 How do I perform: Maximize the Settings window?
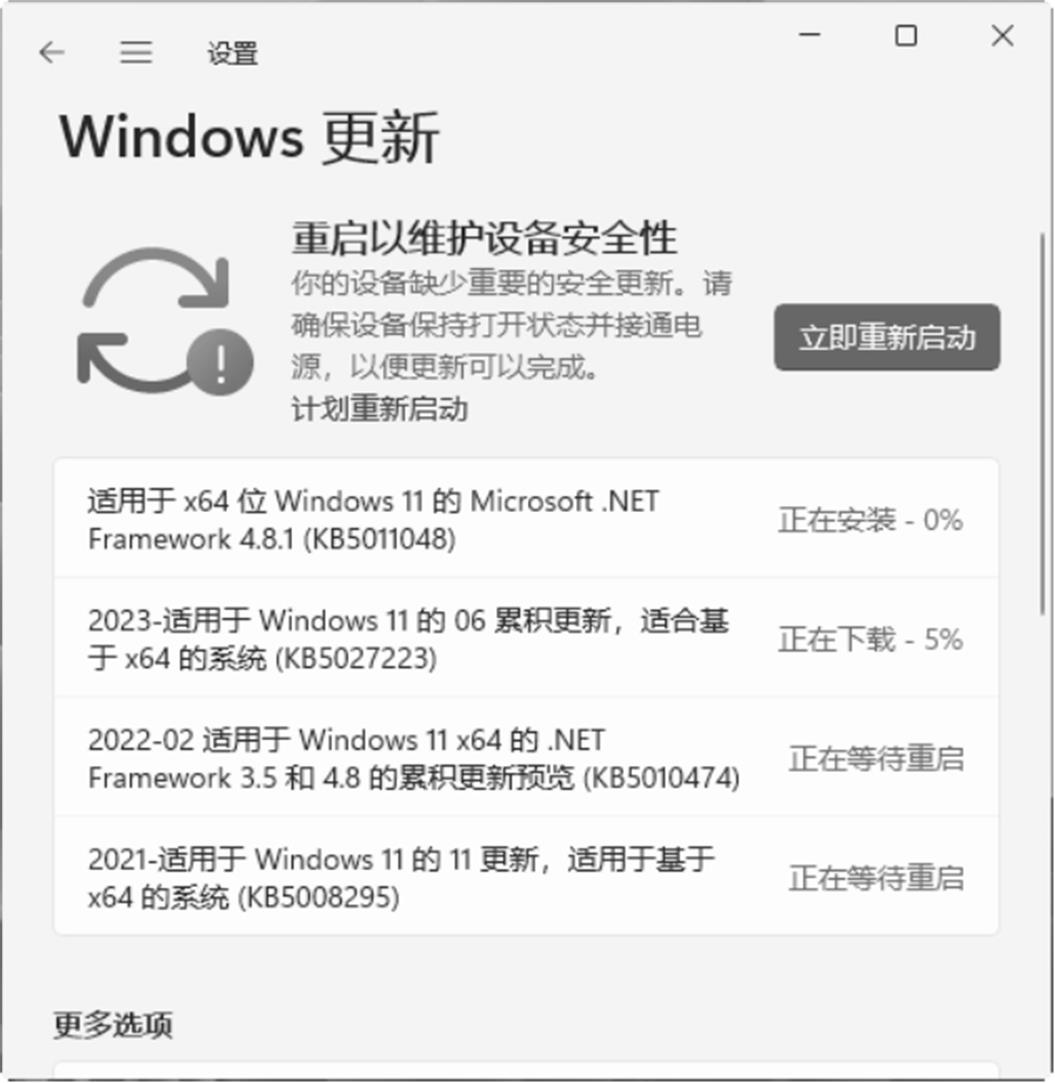click(x=906, y=35)
